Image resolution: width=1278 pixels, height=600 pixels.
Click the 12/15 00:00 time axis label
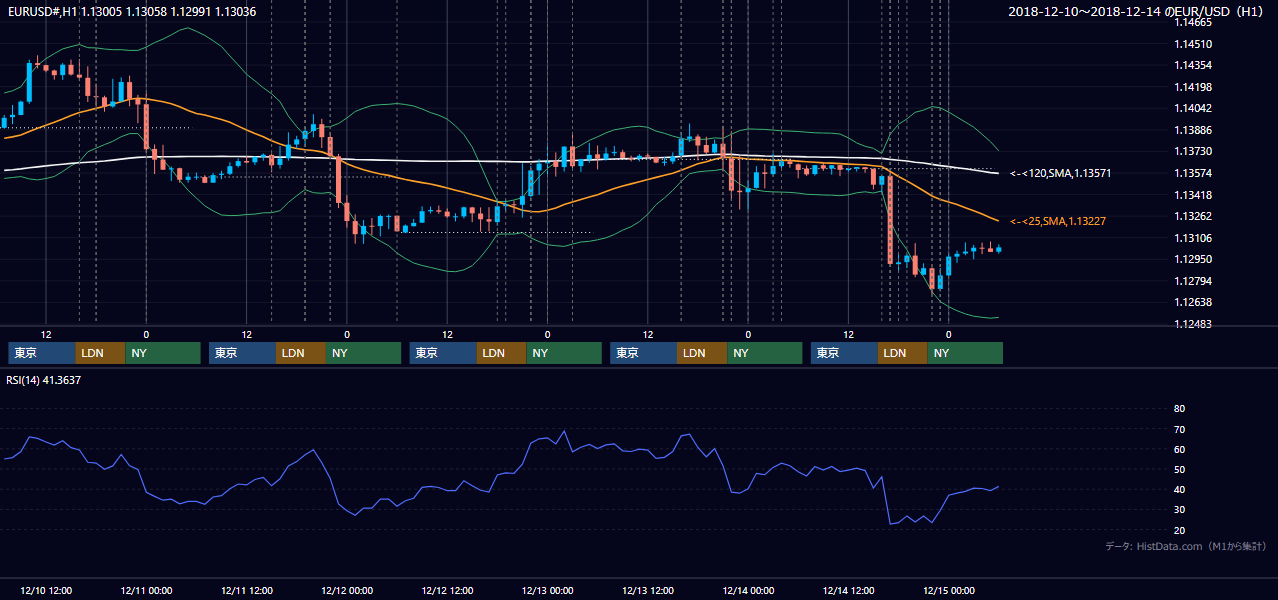pos(949,590)
